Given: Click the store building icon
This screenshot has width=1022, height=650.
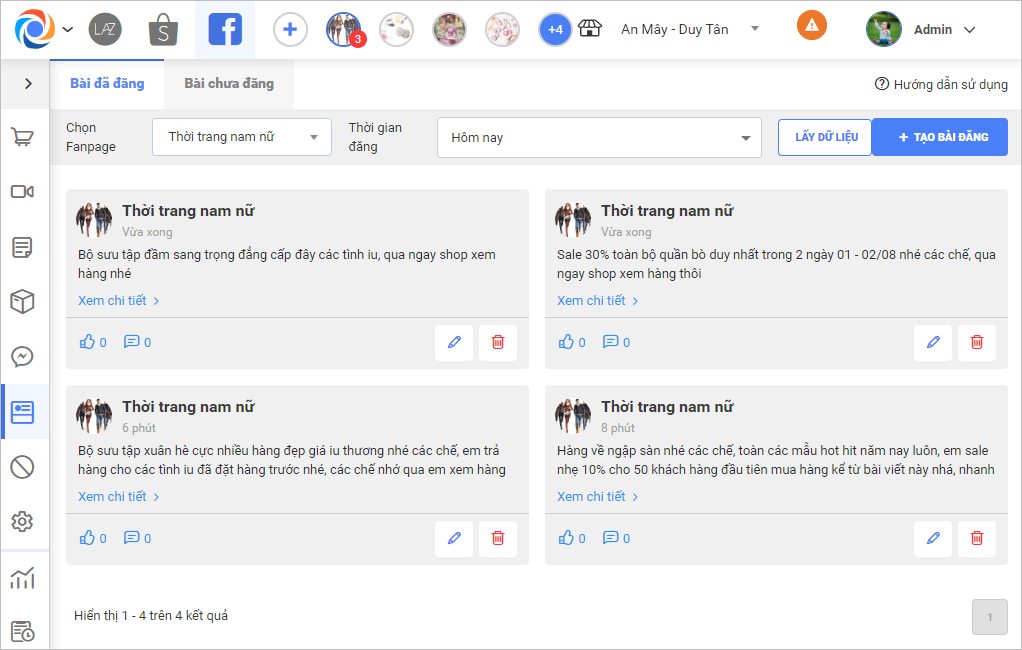Looking at the screenshot, I should point(589,29).
